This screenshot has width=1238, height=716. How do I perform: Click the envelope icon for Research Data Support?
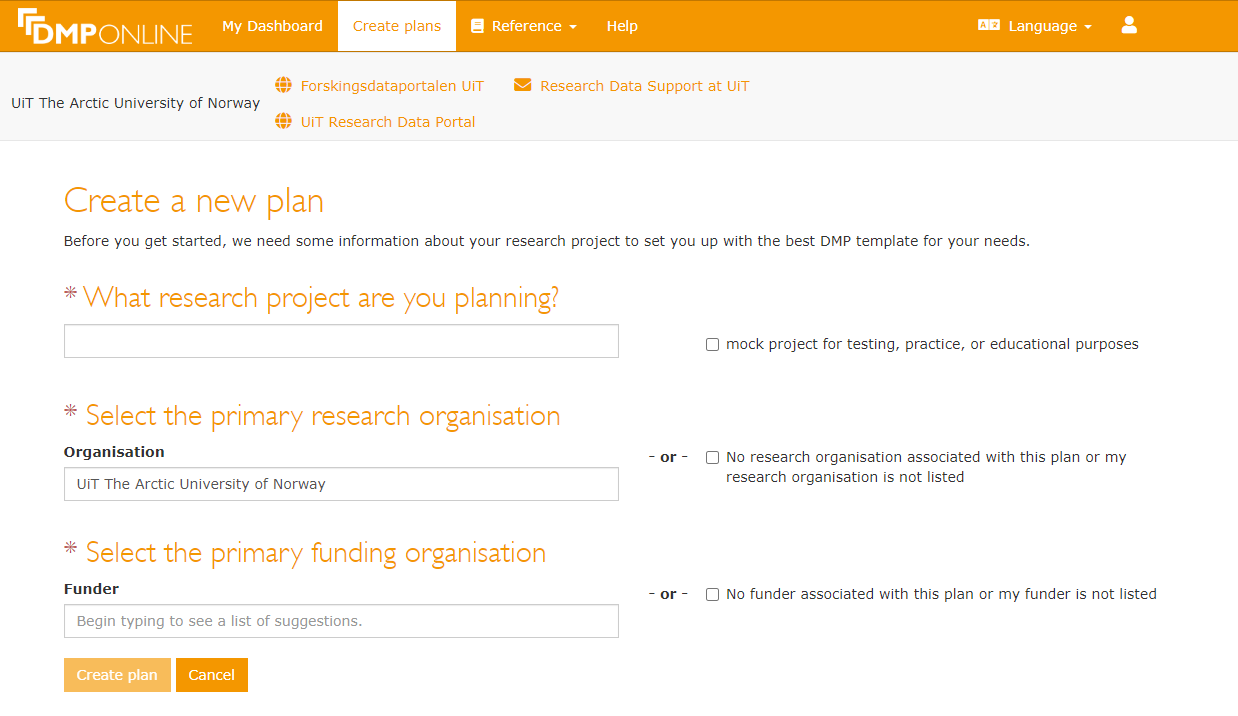522,85
